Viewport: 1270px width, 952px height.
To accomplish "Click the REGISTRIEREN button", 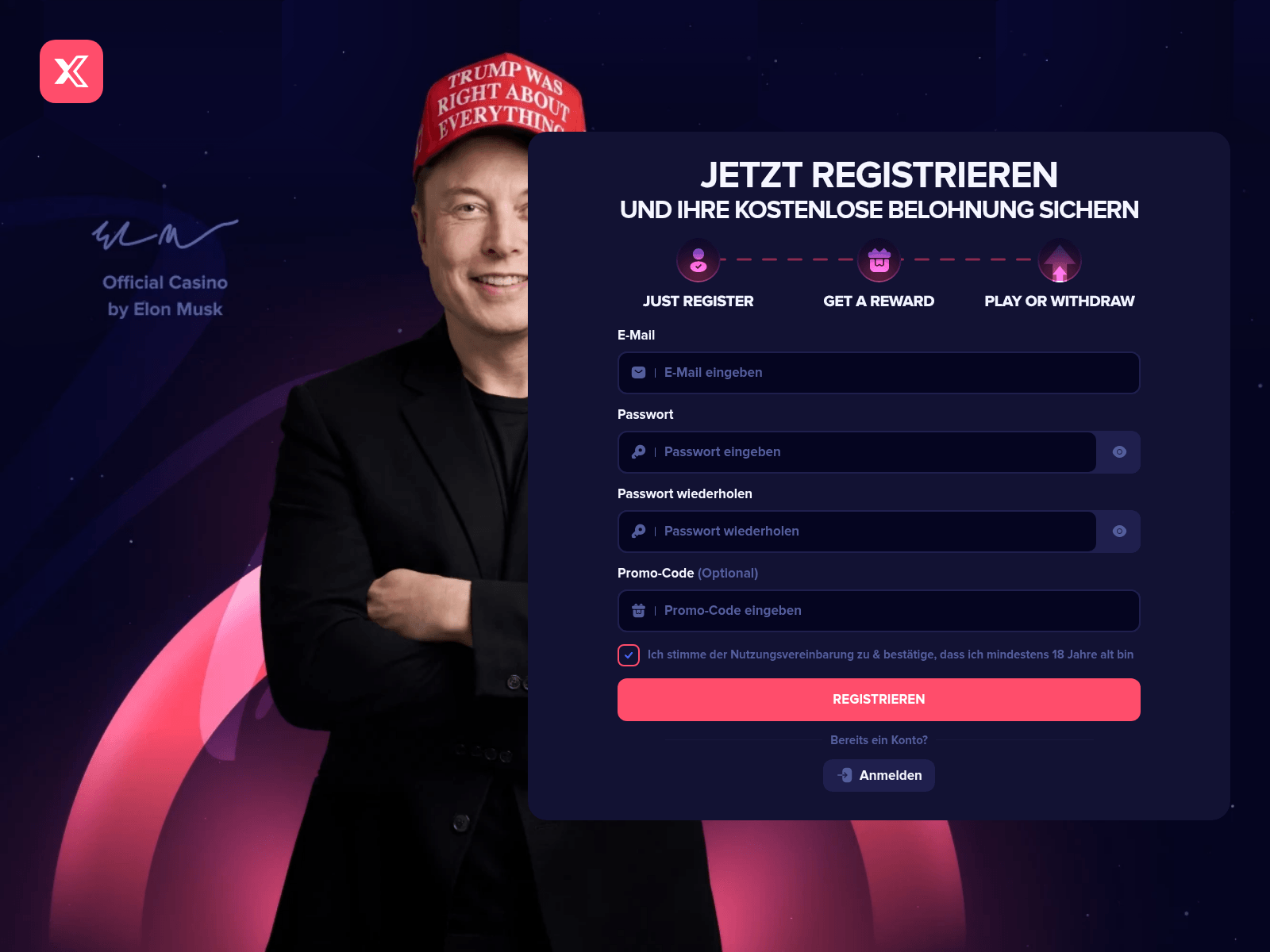I will click(879, 700).
